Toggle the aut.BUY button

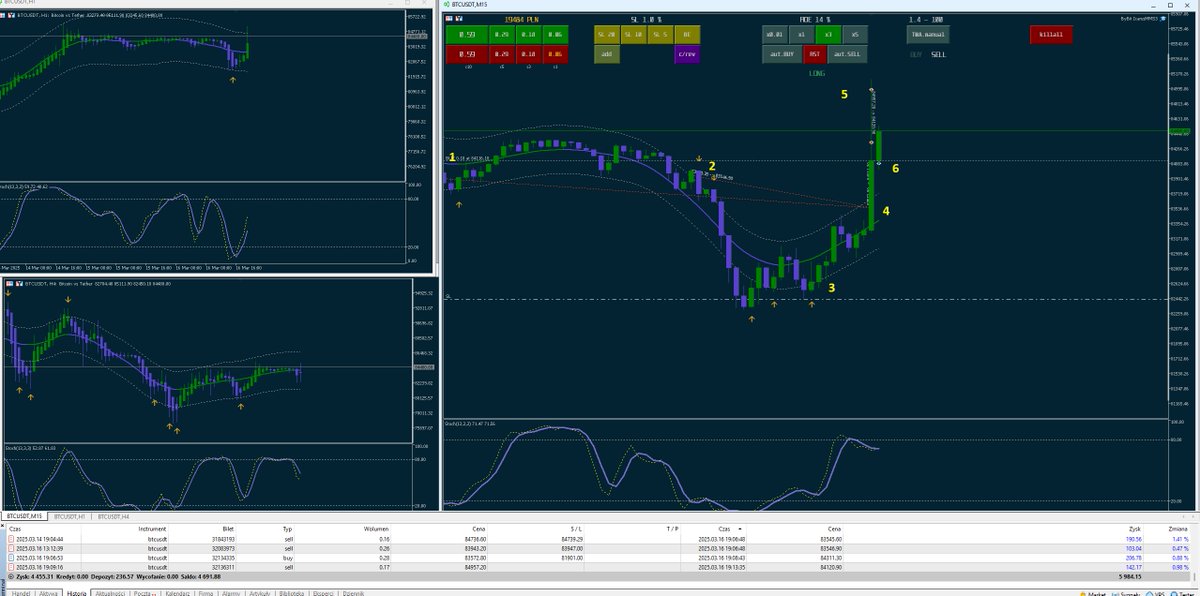(x=780, y=55)
